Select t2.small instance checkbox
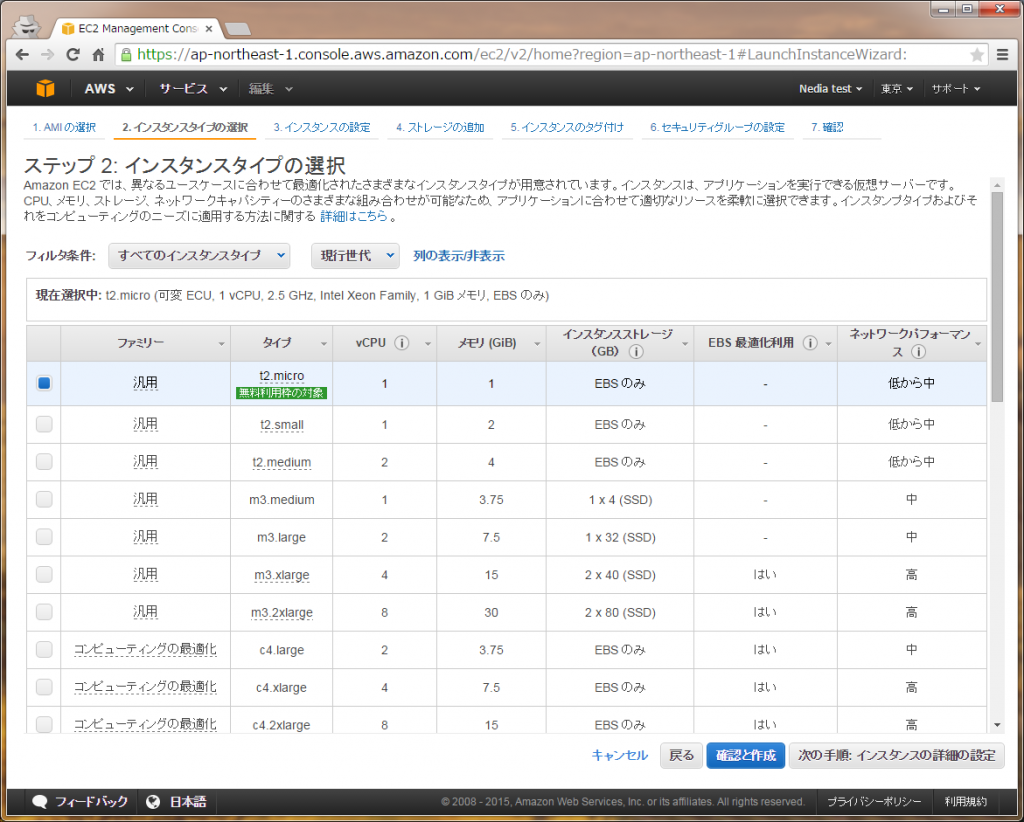This screenshot has height=822, width=1024. [44, 424]
